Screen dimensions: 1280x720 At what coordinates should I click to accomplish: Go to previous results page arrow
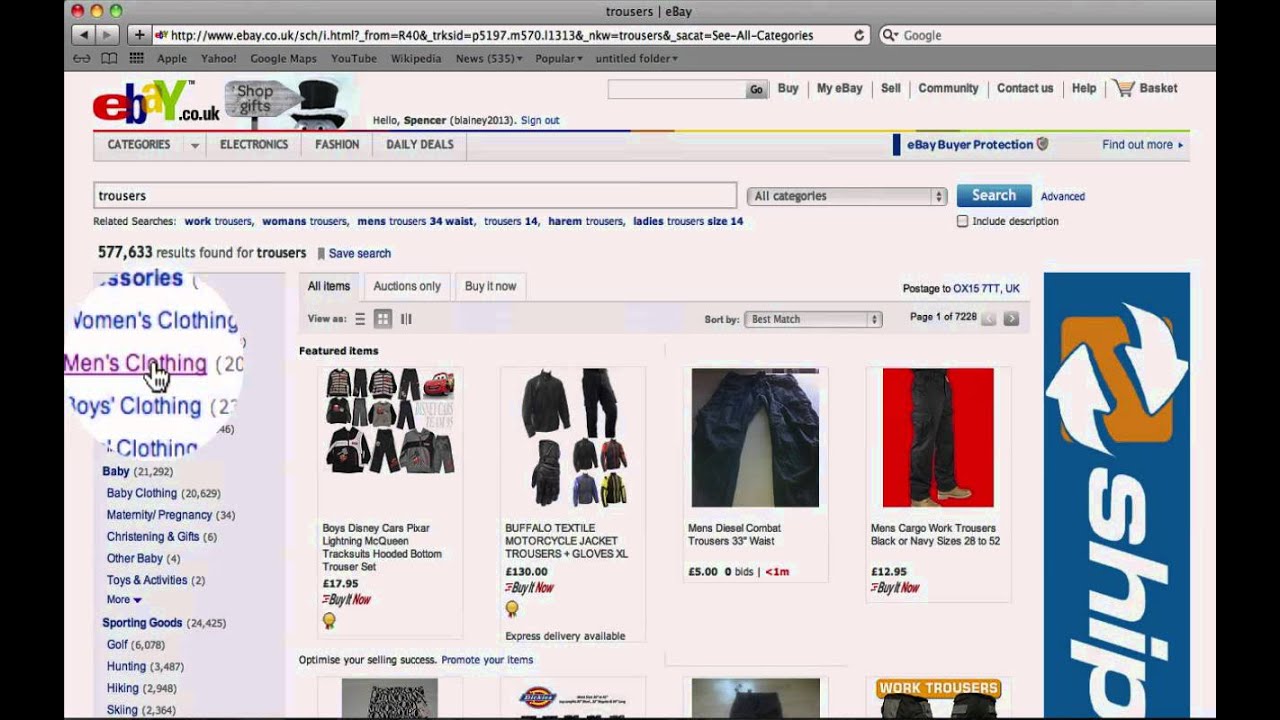(989, 319)
